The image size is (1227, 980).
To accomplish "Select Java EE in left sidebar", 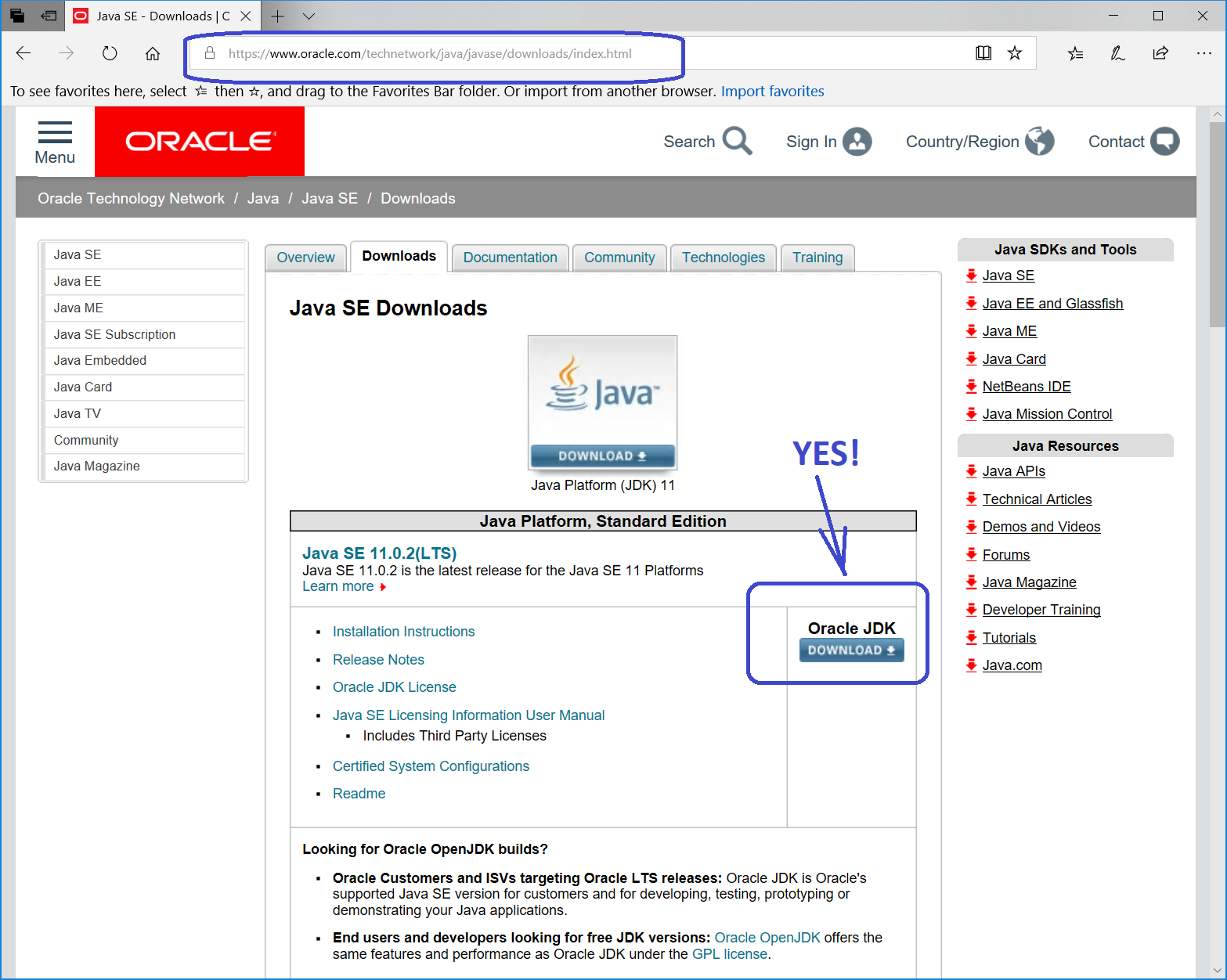I will (143, 281).
